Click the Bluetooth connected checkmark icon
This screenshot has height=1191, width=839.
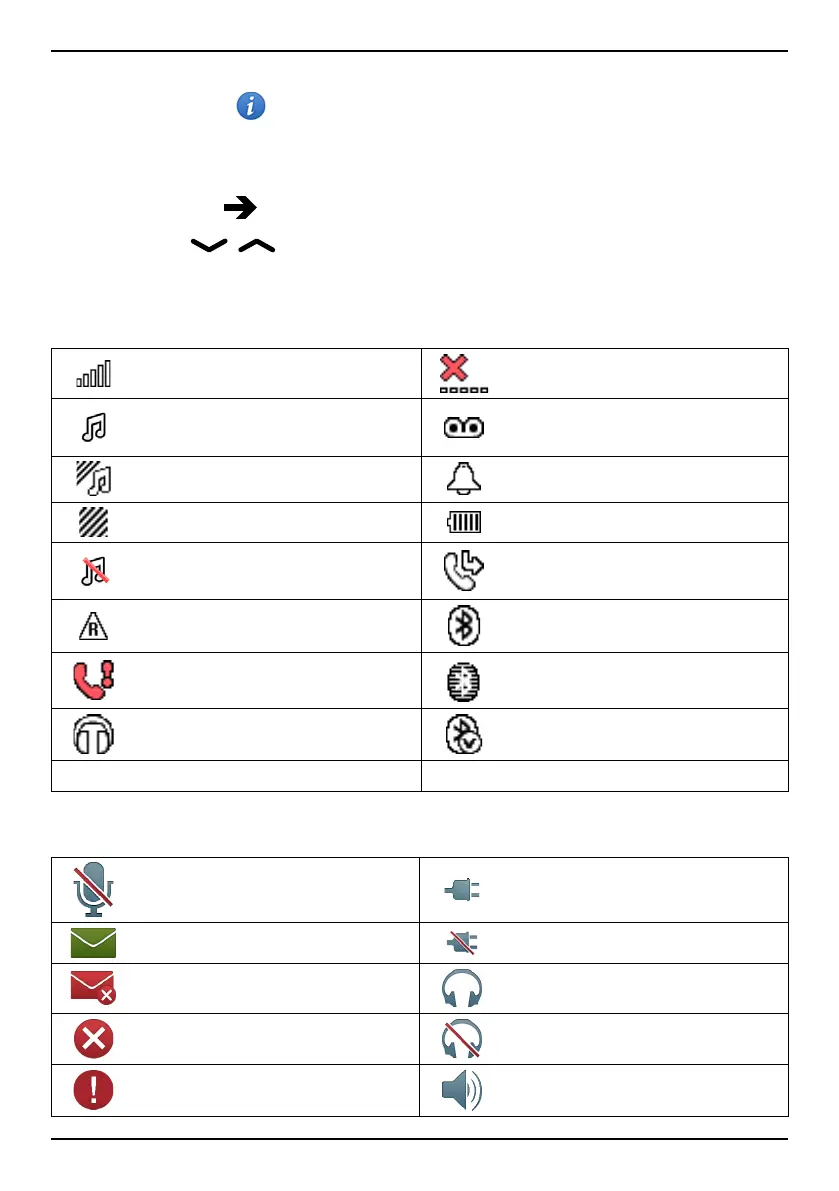coord(464,735)
